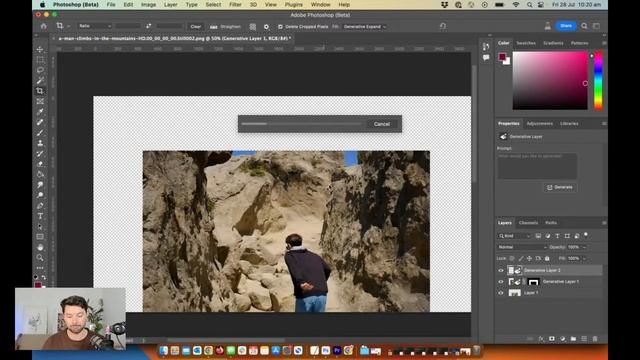The height and width of the screenshot is (360, 640).
Task: Click the reset crop arrow icon
Action: (x=443, y=26)
